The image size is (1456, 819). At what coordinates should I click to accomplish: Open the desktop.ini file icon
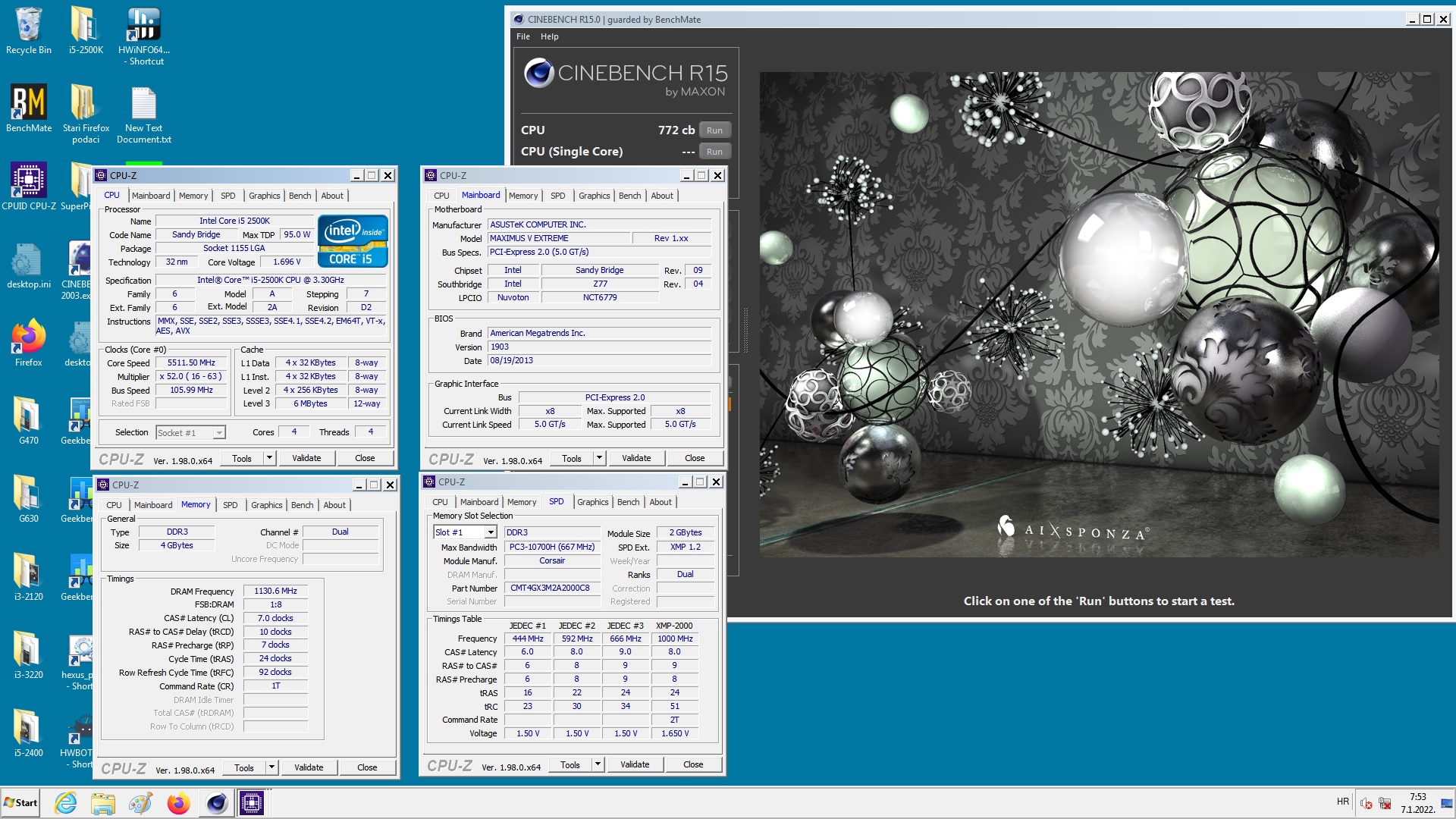[x=28, y=265]
